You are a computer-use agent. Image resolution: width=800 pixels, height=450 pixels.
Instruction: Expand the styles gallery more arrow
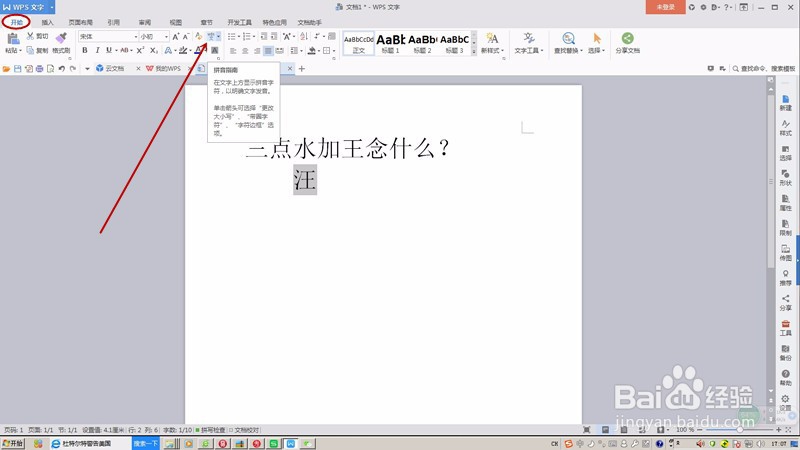pyautogui.click(x=474, y=52)
